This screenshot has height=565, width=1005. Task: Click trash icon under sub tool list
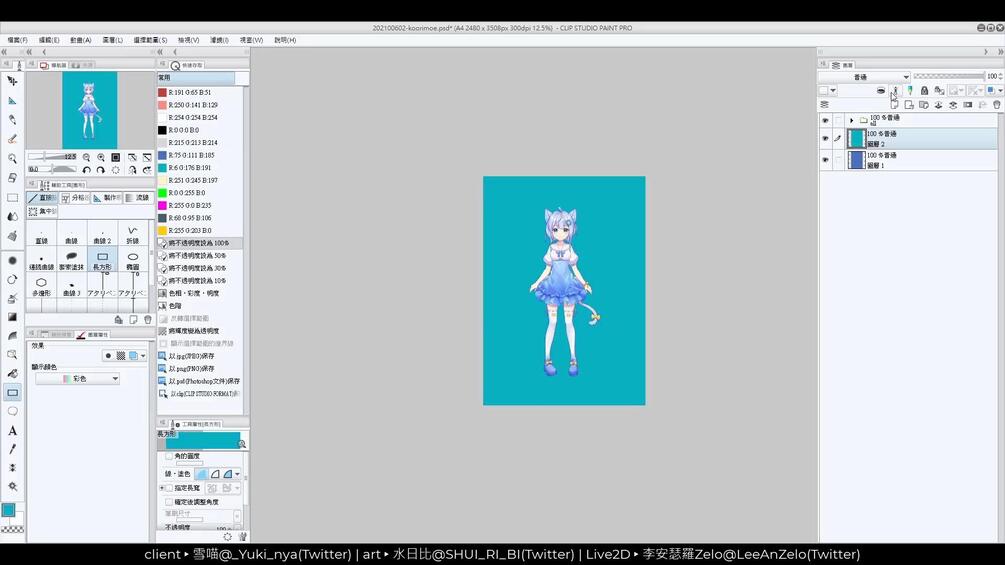point(147,319)
